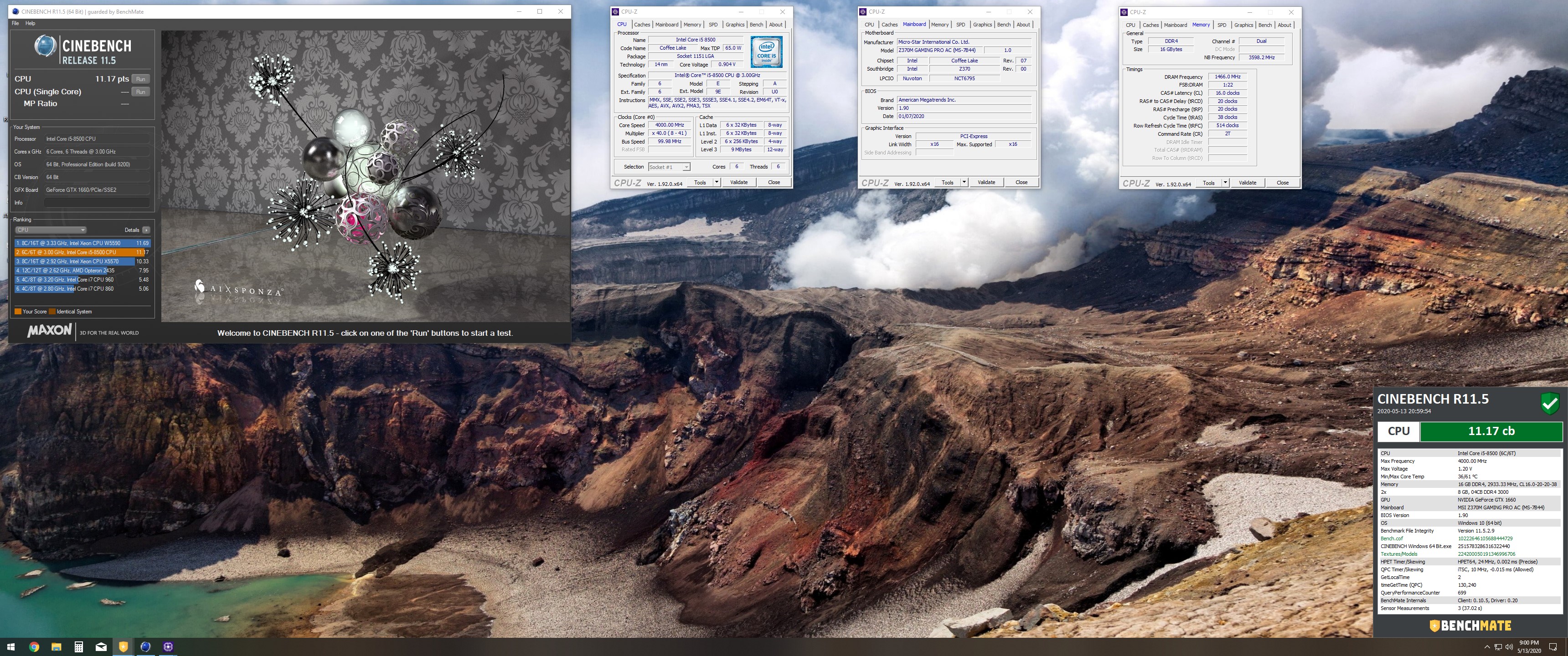This screenshot has height=656, width=1568.
Task: Switch to Cinebench sphere taskbar icon
Action: pyautogui.click(x=145, y=647)
